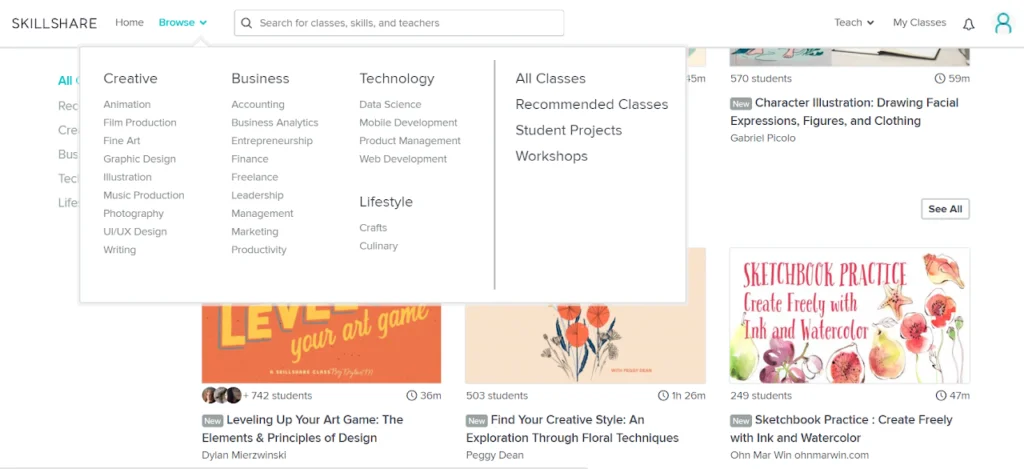Open All Classes in Browse menu
The width and height of the screenshot is (1024, 469).
[x=551, y=78]
